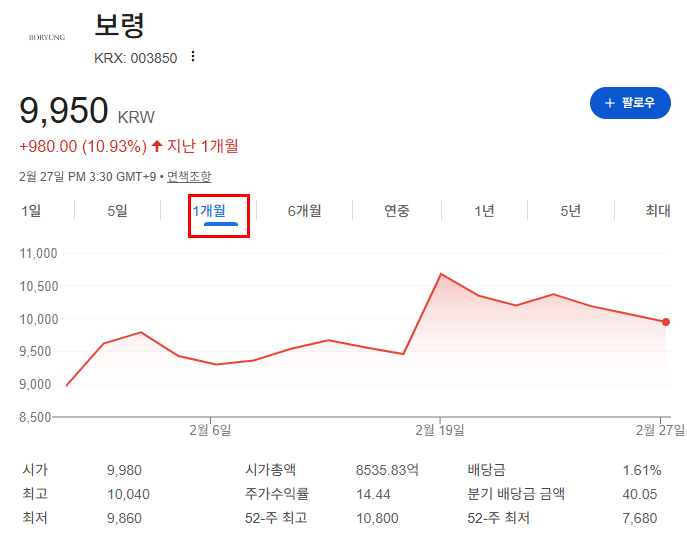Click the 9,000 y-axis label

coord(35,384)
